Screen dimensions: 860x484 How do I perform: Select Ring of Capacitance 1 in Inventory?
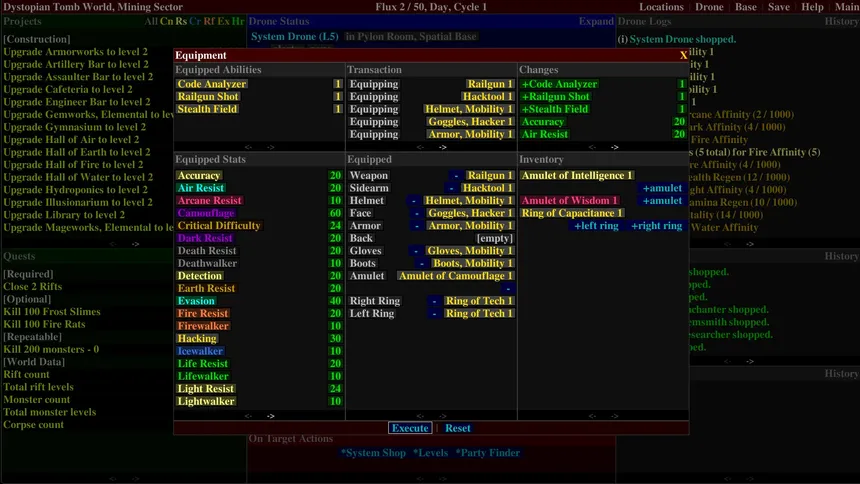[572, 213]
